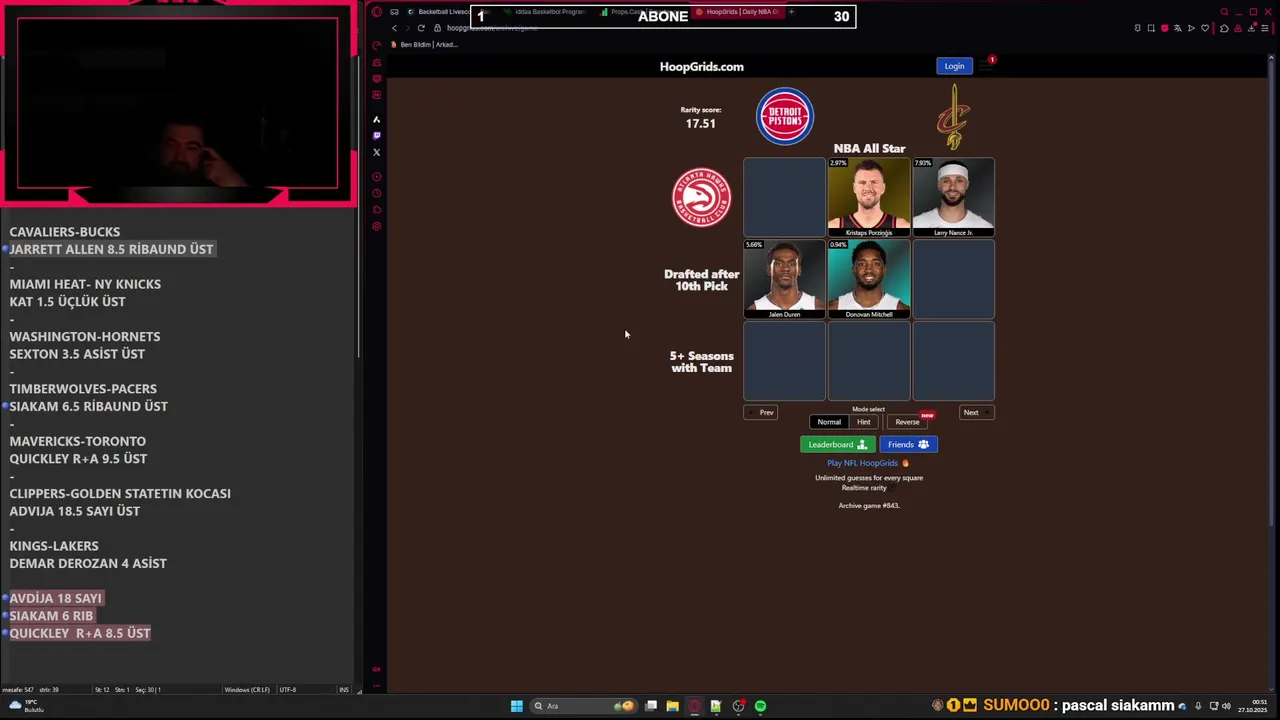Select the empty 5+ Seasons–All Star square
Image resolution: width=1280 pixels, height=720 pixels.
869,361
